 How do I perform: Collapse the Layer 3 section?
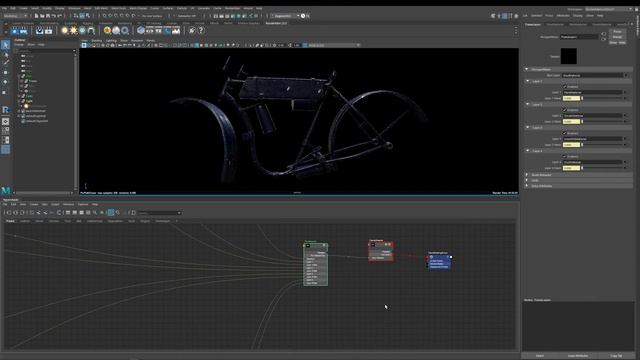528,128
